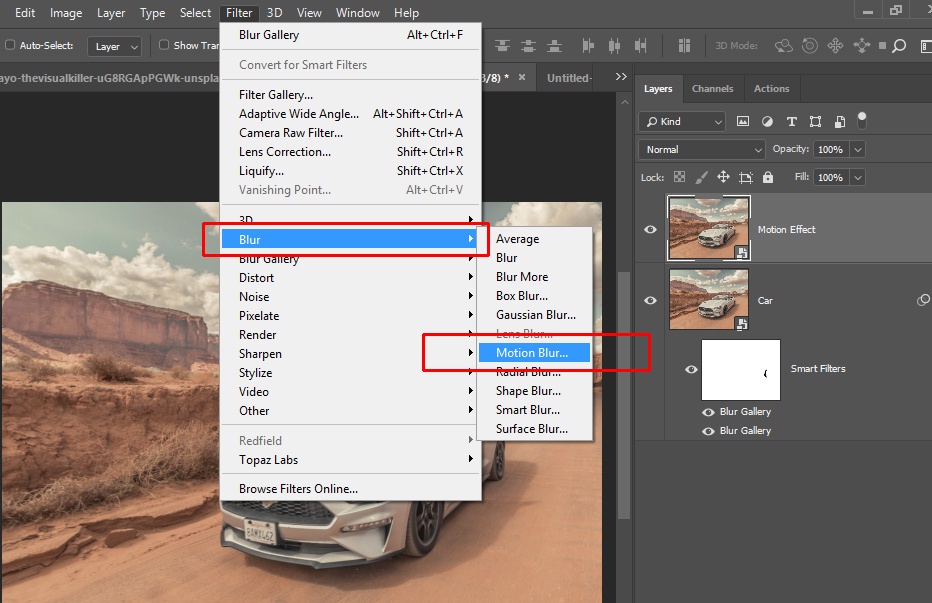
Task: Click the shape layer filter icon
Action: coord(816,121)
